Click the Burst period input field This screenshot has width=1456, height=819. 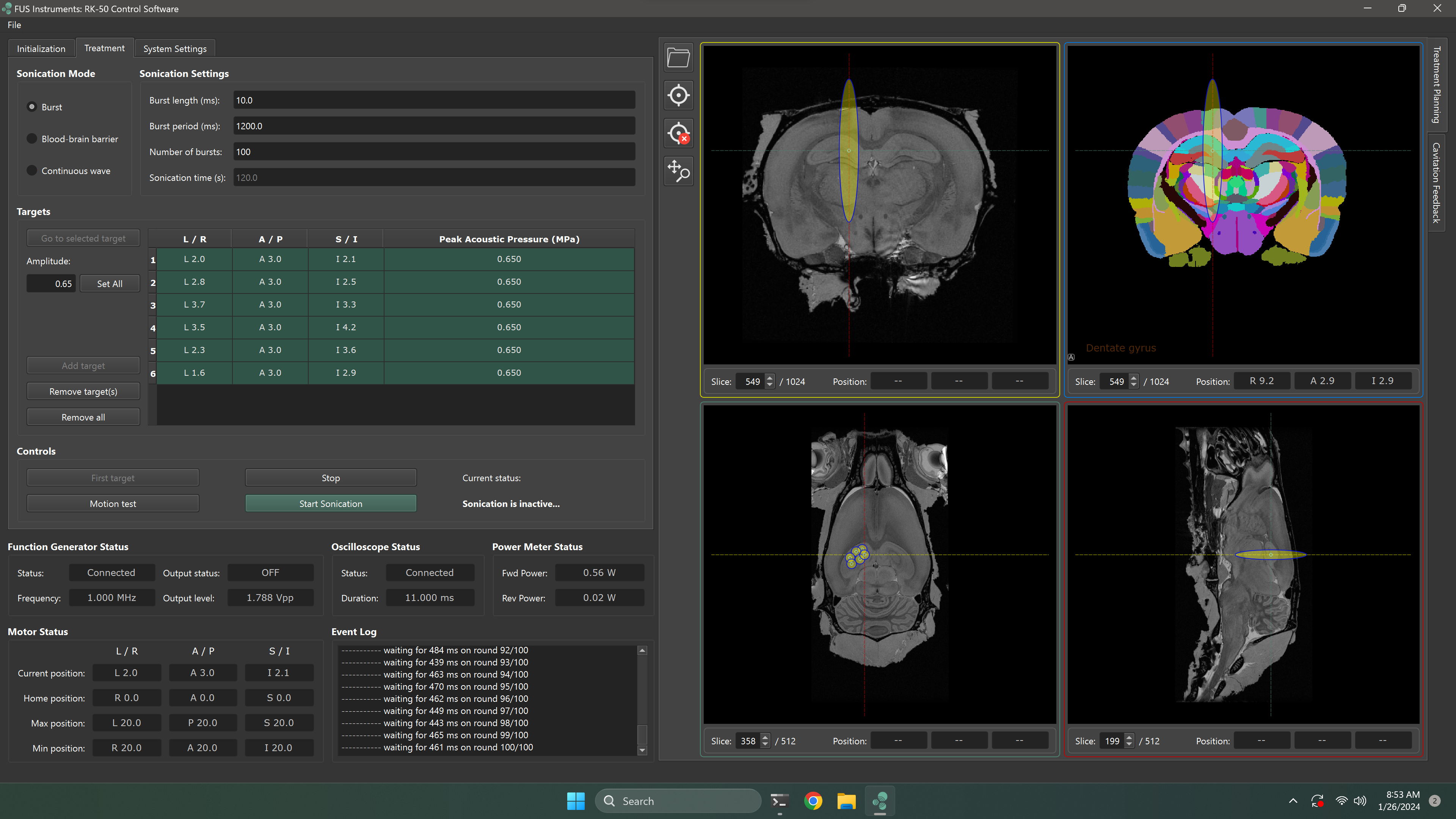[x=433, y=126]
